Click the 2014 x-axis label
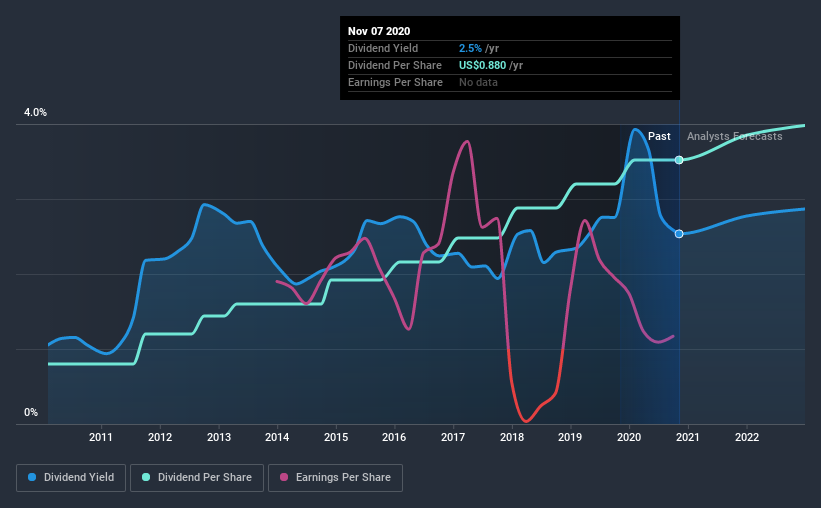 coord(277,437)
